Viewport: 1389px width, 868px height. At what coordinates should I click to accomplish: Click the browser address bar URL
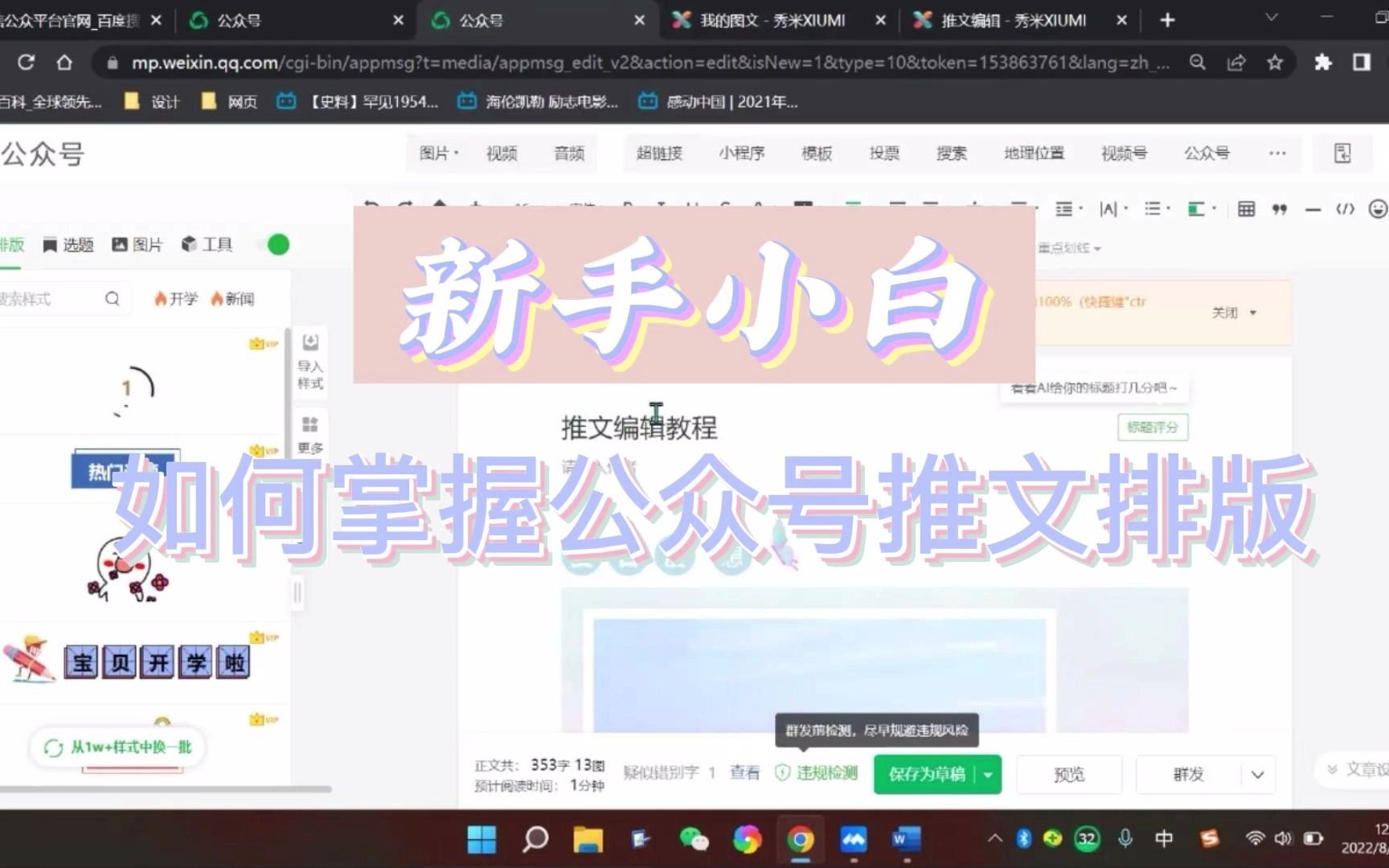[651, 63]
